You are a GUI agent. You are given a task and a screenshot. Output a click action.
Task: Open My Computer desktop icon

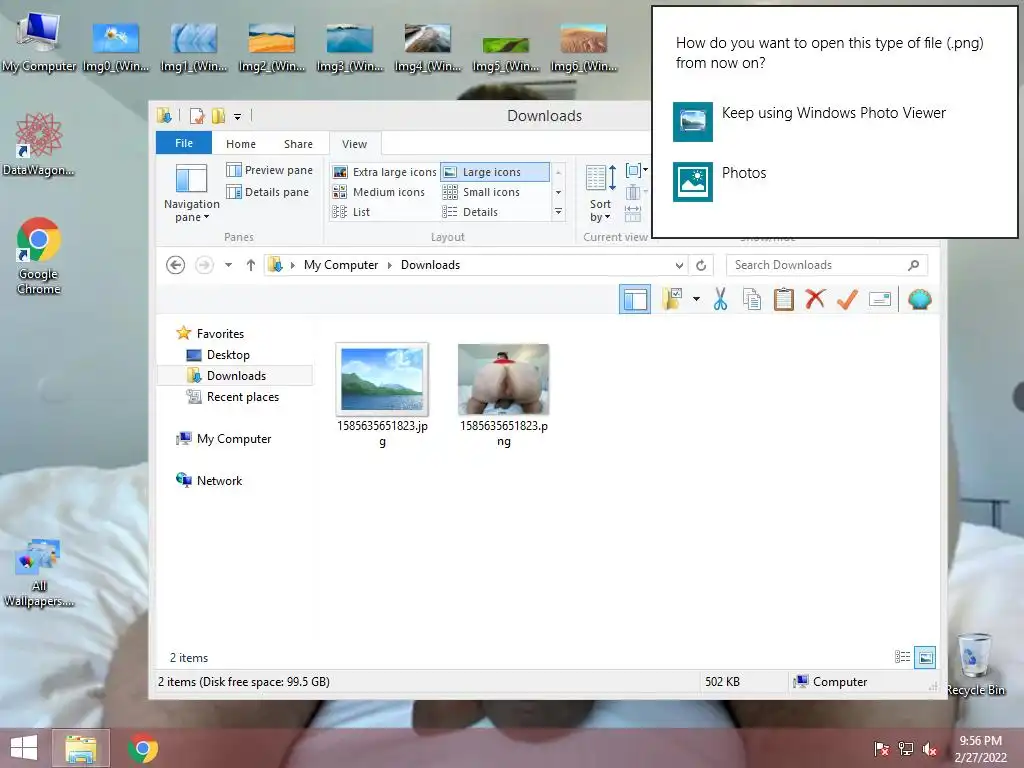click(39, 43)
